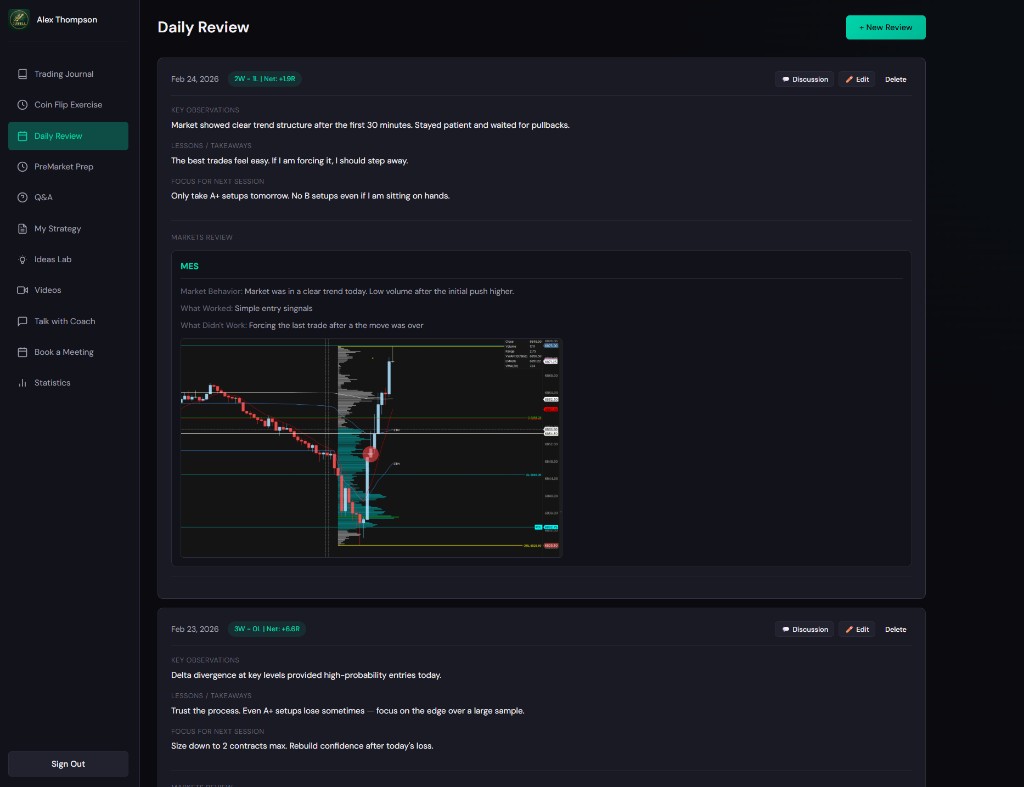
Task: Open the Trading Journal sidebar entry
Action: point(62,74)
